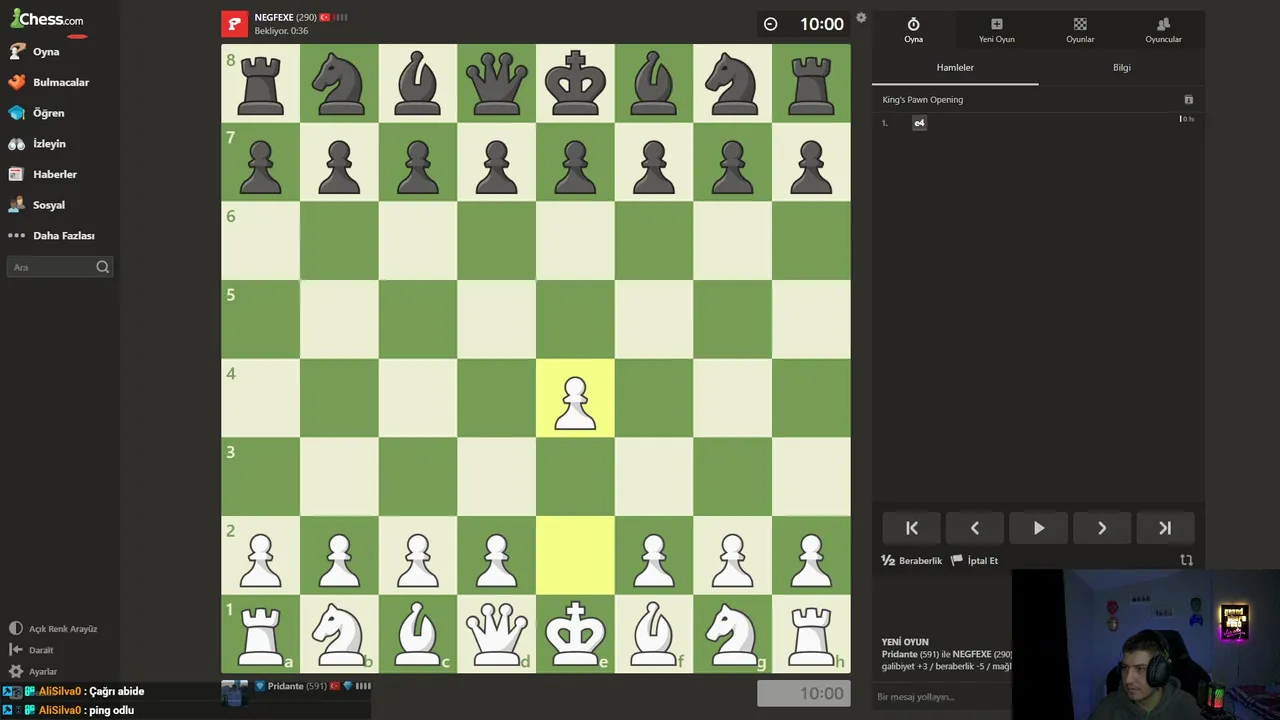Image resolution: width=1280 pixels, height=720 pixels.
Task: Click the chat message input field
Action: [x=940, y=697]
